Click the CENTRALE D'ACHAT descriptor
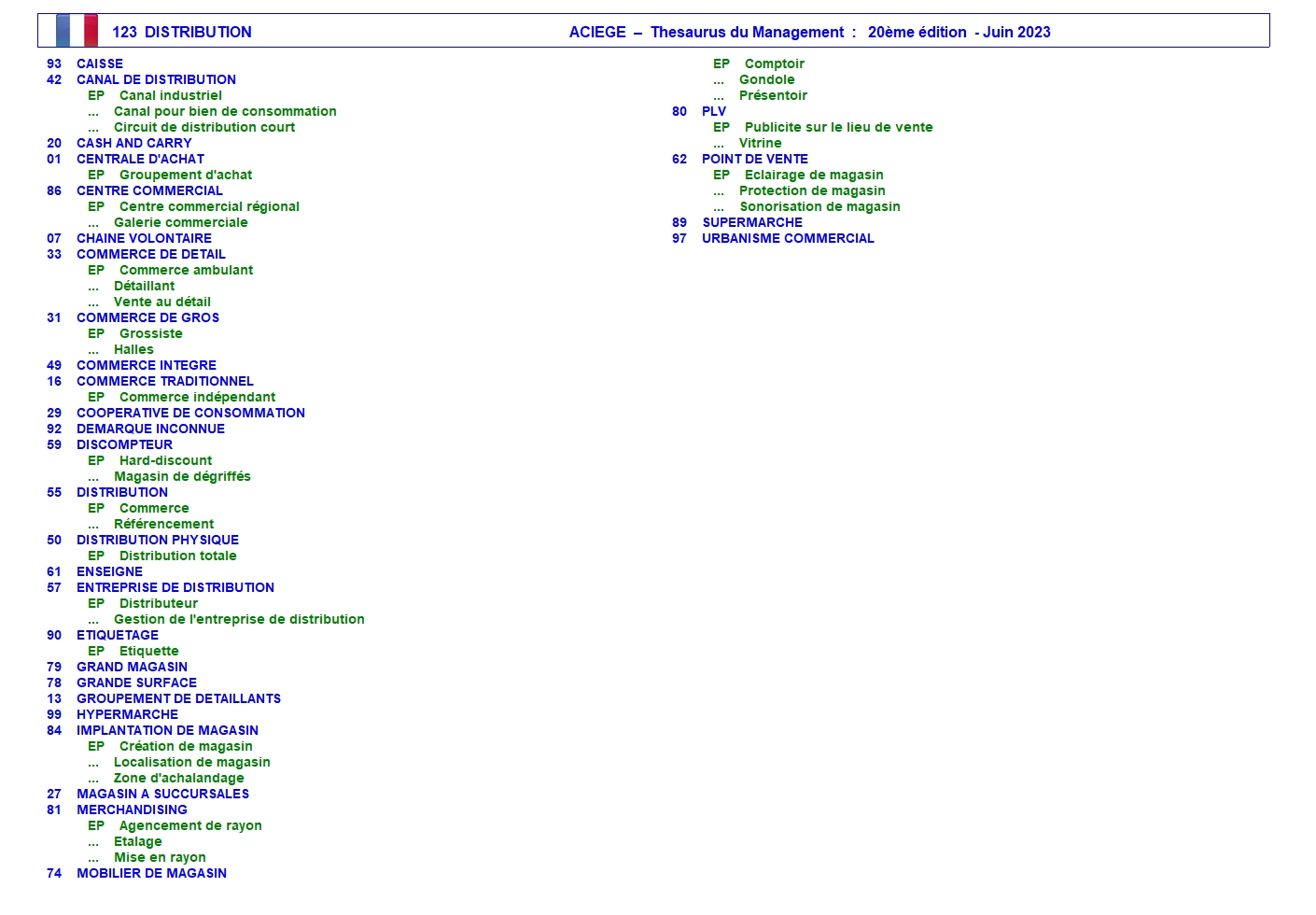 tap(140, 159)
